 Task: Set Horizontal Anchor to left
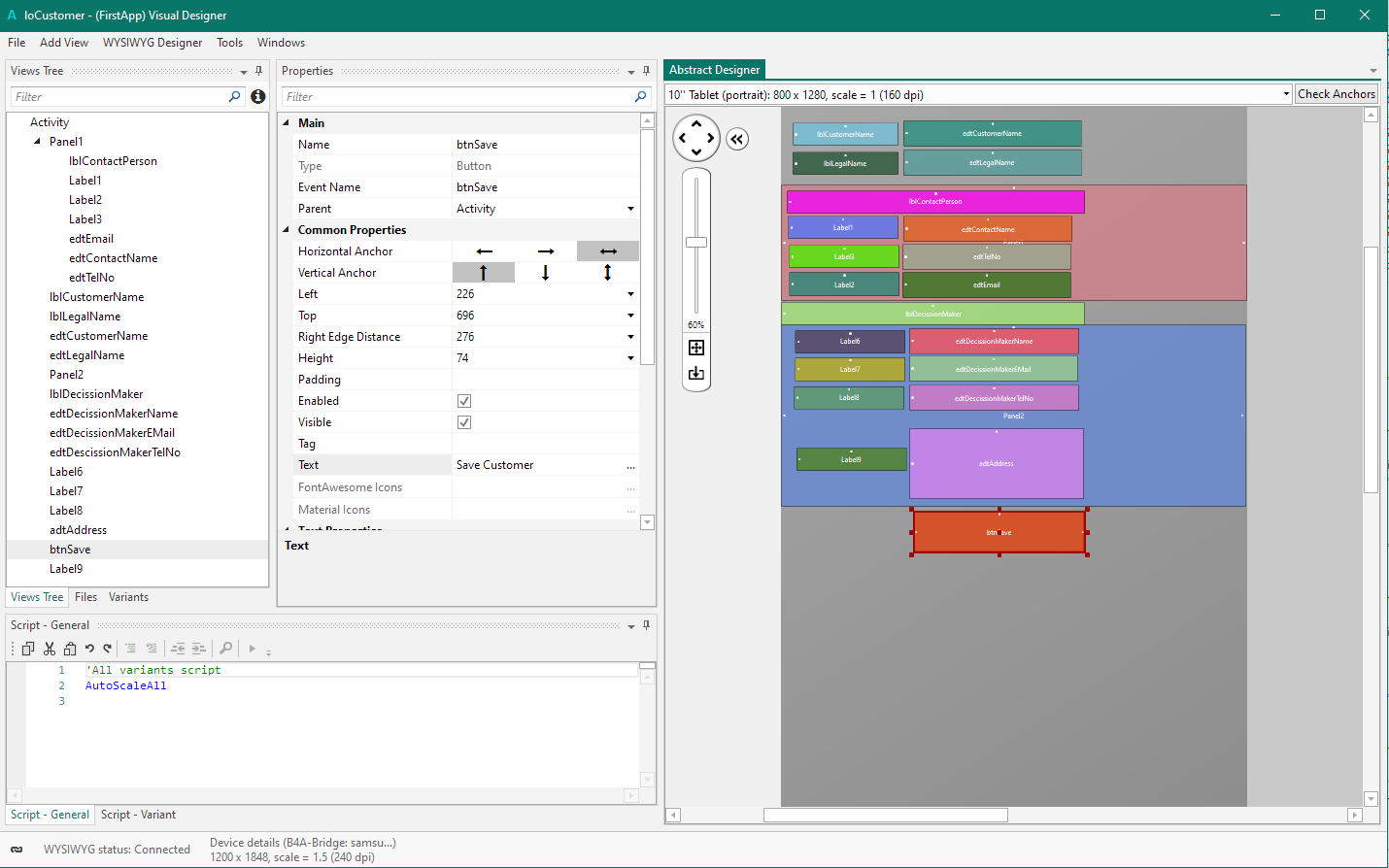pos(484,251)
